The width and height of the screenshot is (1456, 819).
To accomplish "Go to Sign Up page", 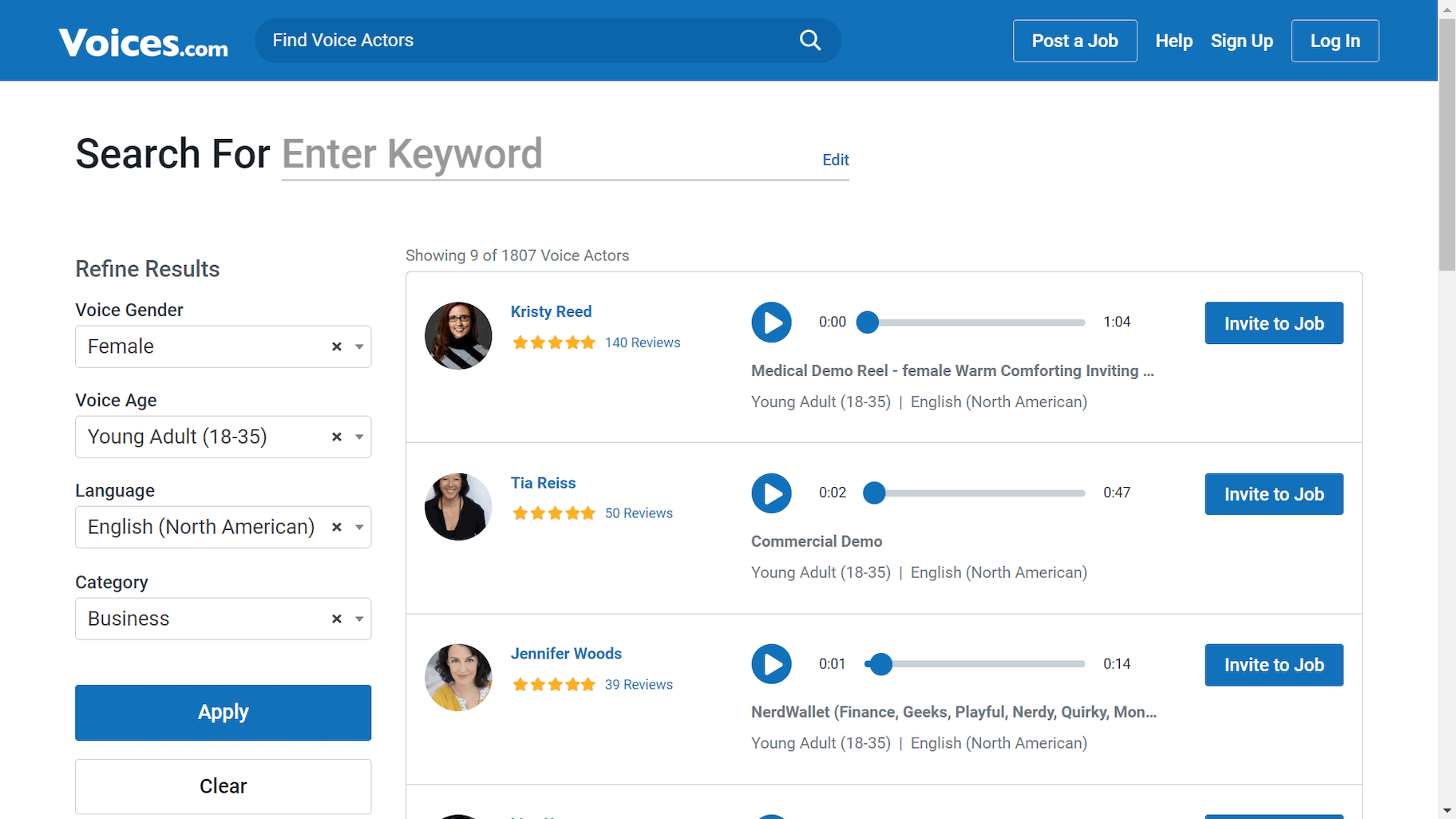I will pyautogui.click(x=1241, y=41).
